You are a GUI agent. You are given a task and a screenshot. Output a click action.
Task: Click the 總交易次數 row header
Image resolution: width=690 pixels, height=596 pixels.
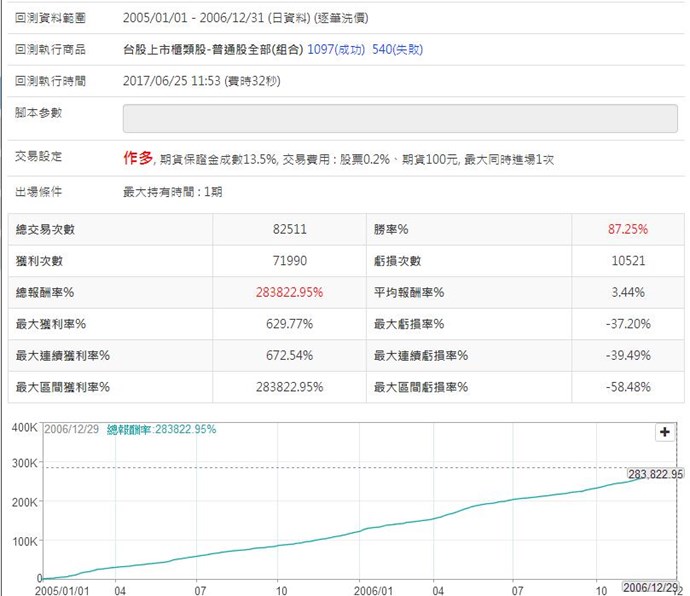point(44,230)
